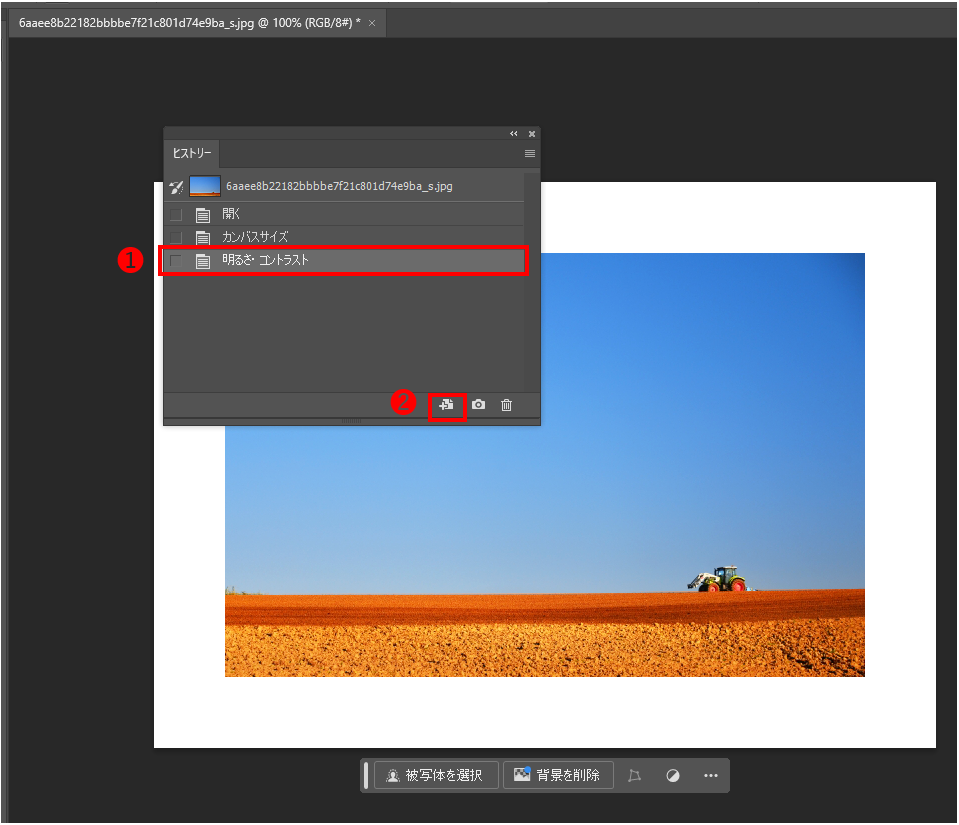The width and height of the screenshot is (959, 825).
Task: Close the 6aaee8b...jpg document tab
Action: [x=372, y=22]
